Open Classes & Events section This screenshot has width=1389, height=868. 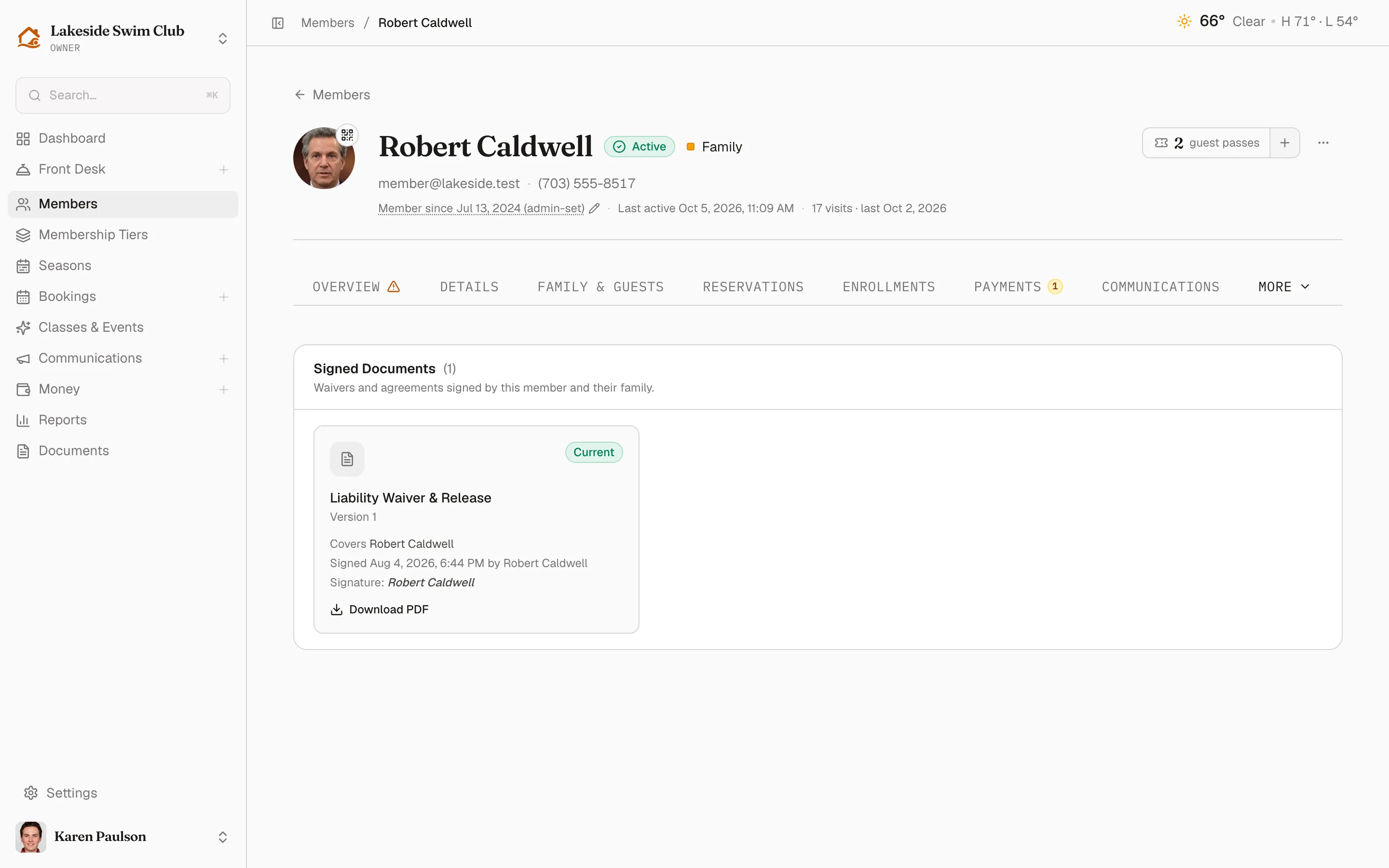123,327
